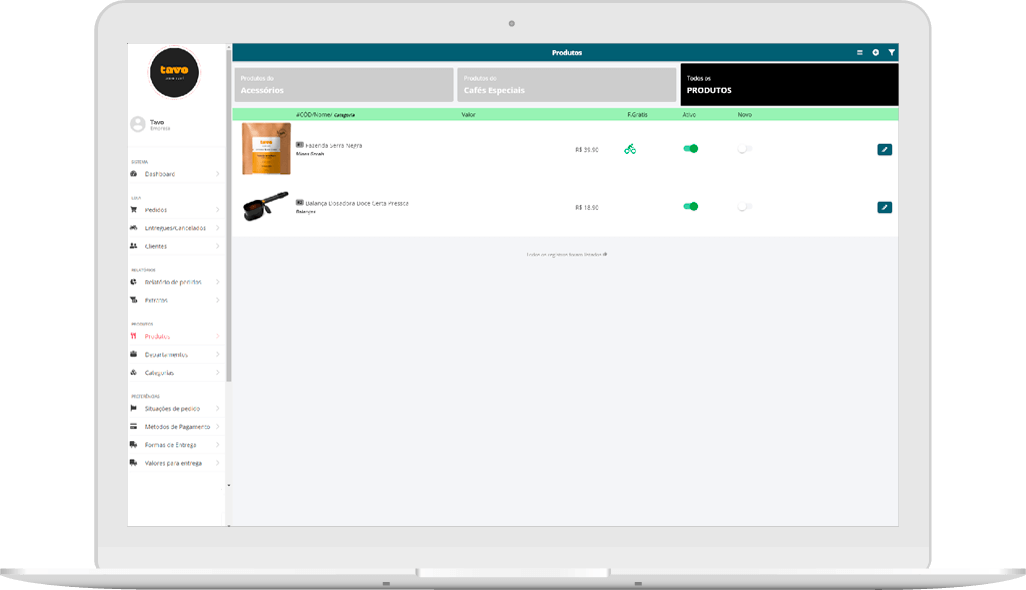Edit the Fazenda Serra Negra product

[x=884, y=149]
